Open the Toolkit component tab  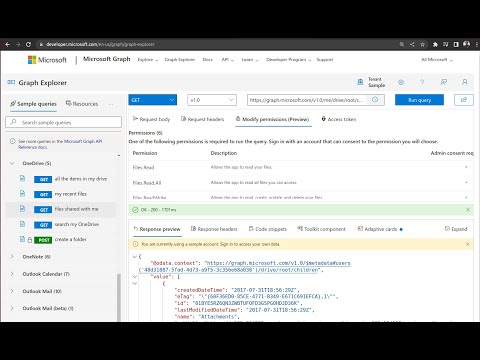321,229
